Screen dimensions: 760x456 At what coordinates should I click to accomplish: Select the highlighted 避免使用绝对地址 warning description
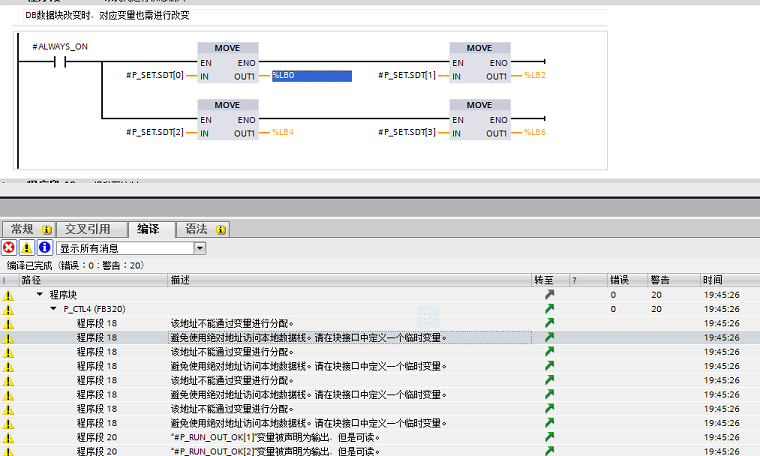coord(350,337)
